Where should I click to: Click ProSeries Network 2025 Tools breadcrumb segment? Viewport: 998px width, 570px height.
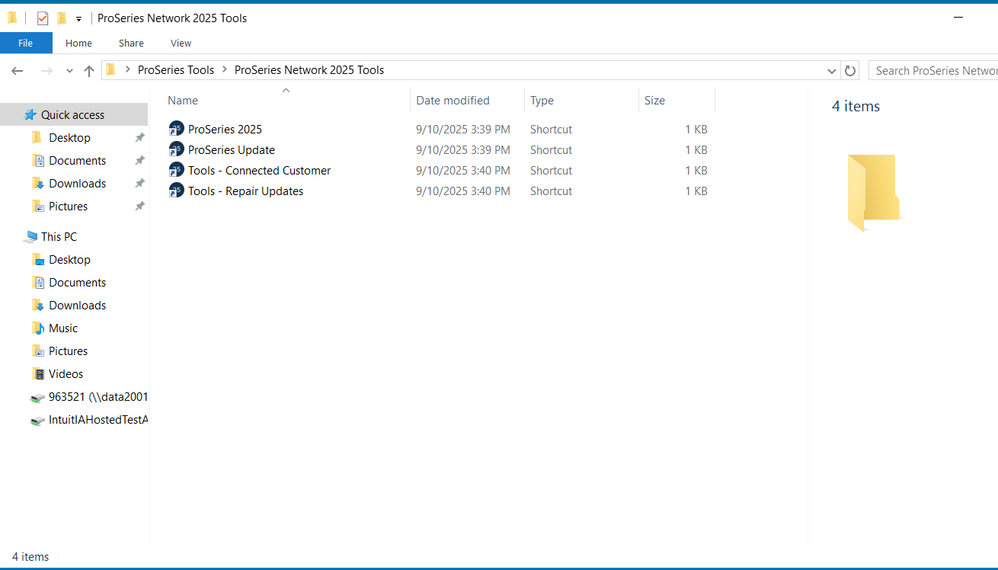309,70
